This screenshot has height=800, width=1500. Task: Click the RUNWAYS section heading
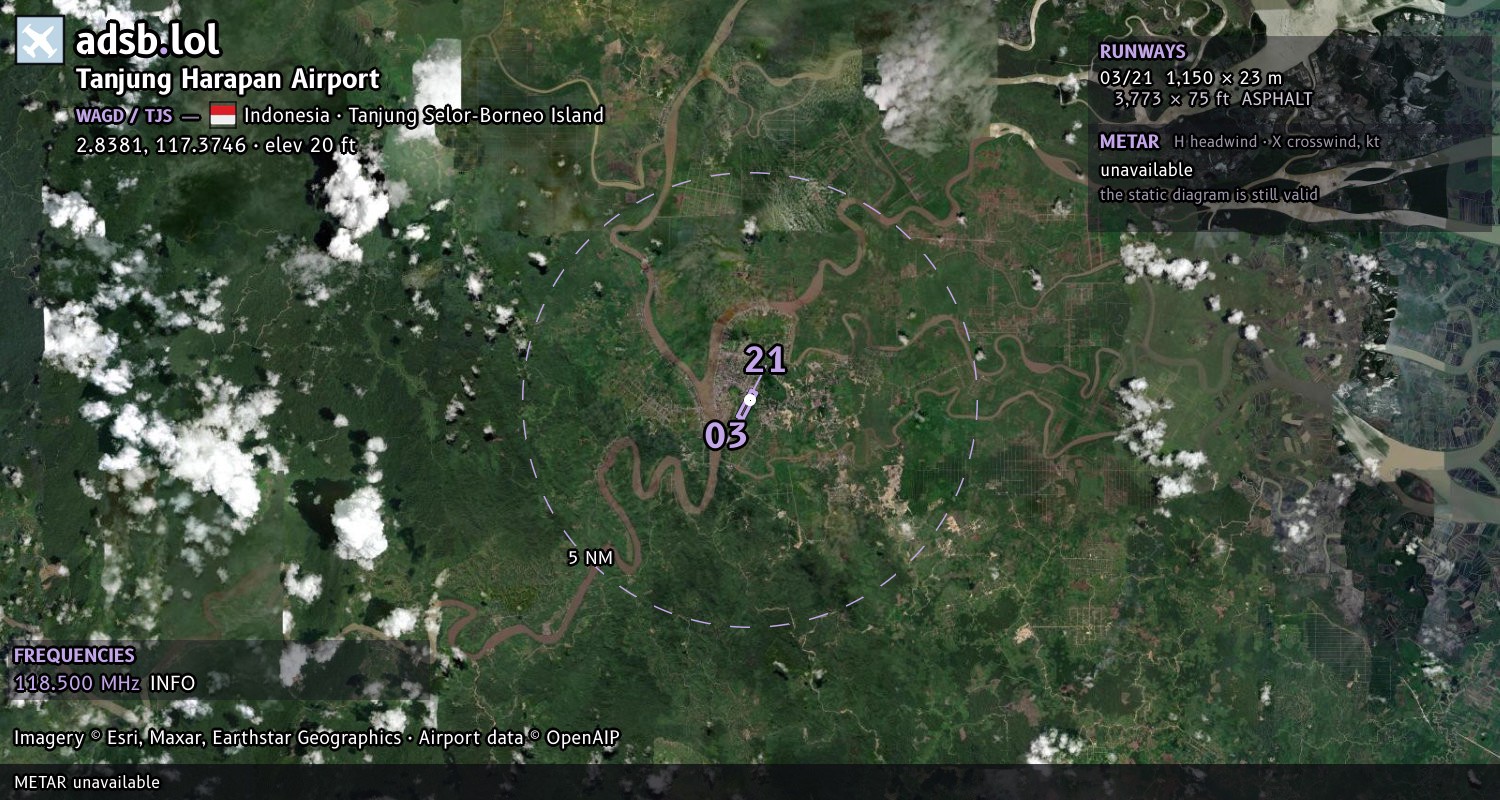point(1143,52)
